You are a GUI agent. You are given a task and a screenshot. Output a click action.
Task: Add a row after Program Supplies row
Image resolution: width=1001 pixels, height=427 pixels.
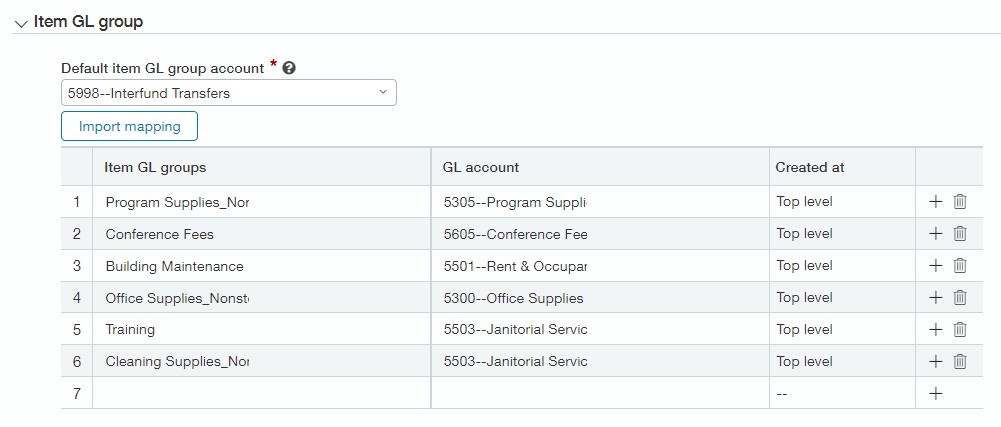936,201
